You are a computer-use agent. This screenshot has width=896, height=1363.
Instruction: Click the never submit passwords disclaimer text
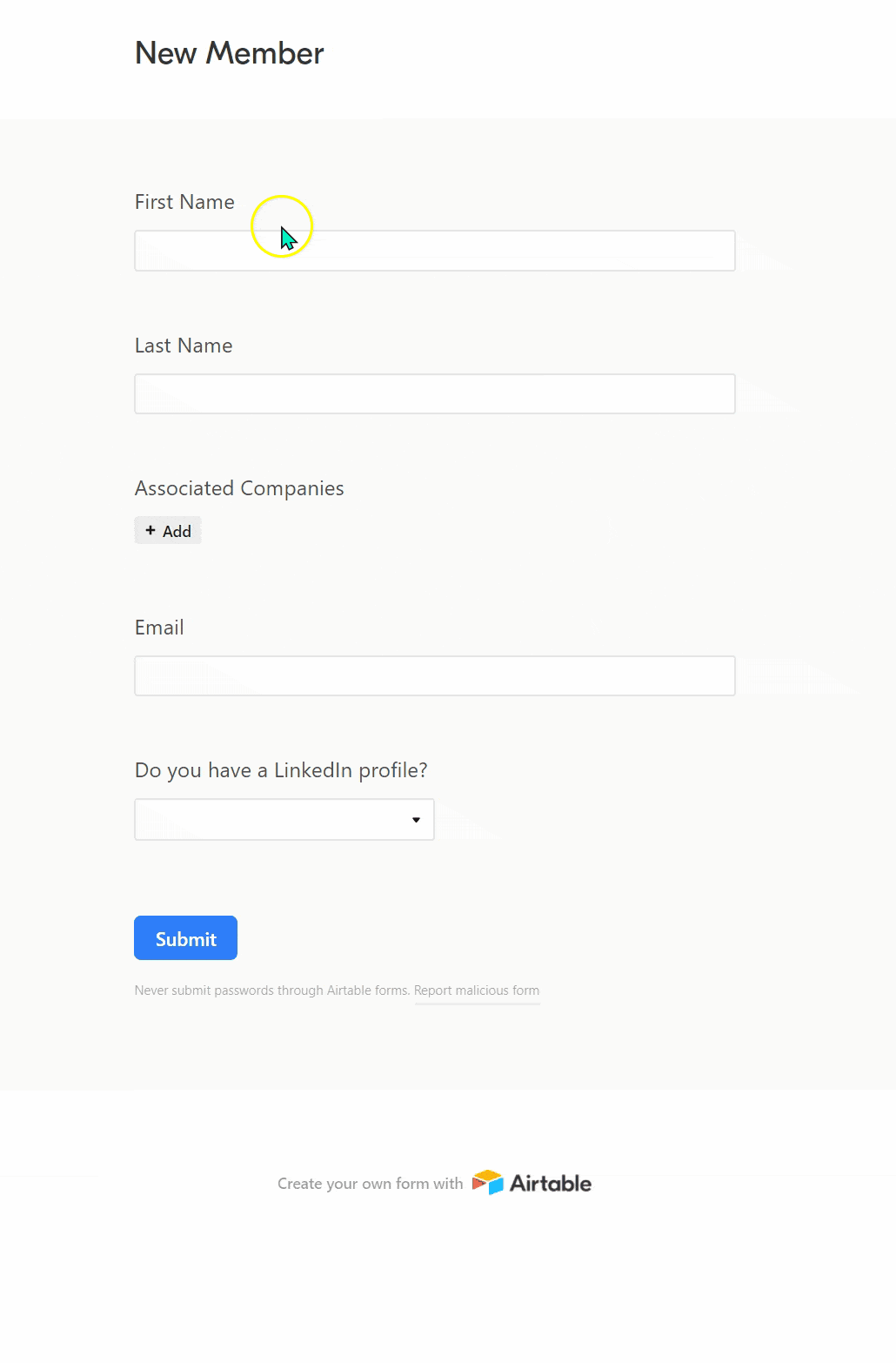click(x=271, y=990)
